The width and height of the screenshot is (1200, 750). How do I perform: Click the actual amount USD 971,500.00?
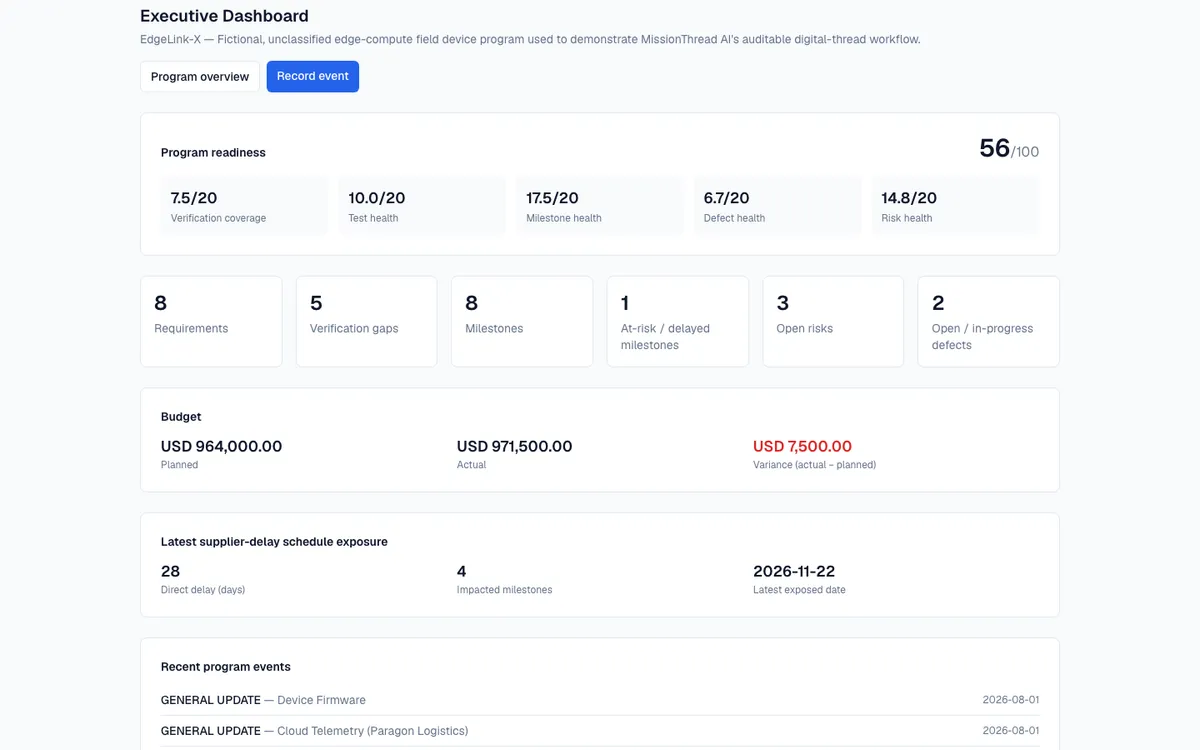pos(514,447)
